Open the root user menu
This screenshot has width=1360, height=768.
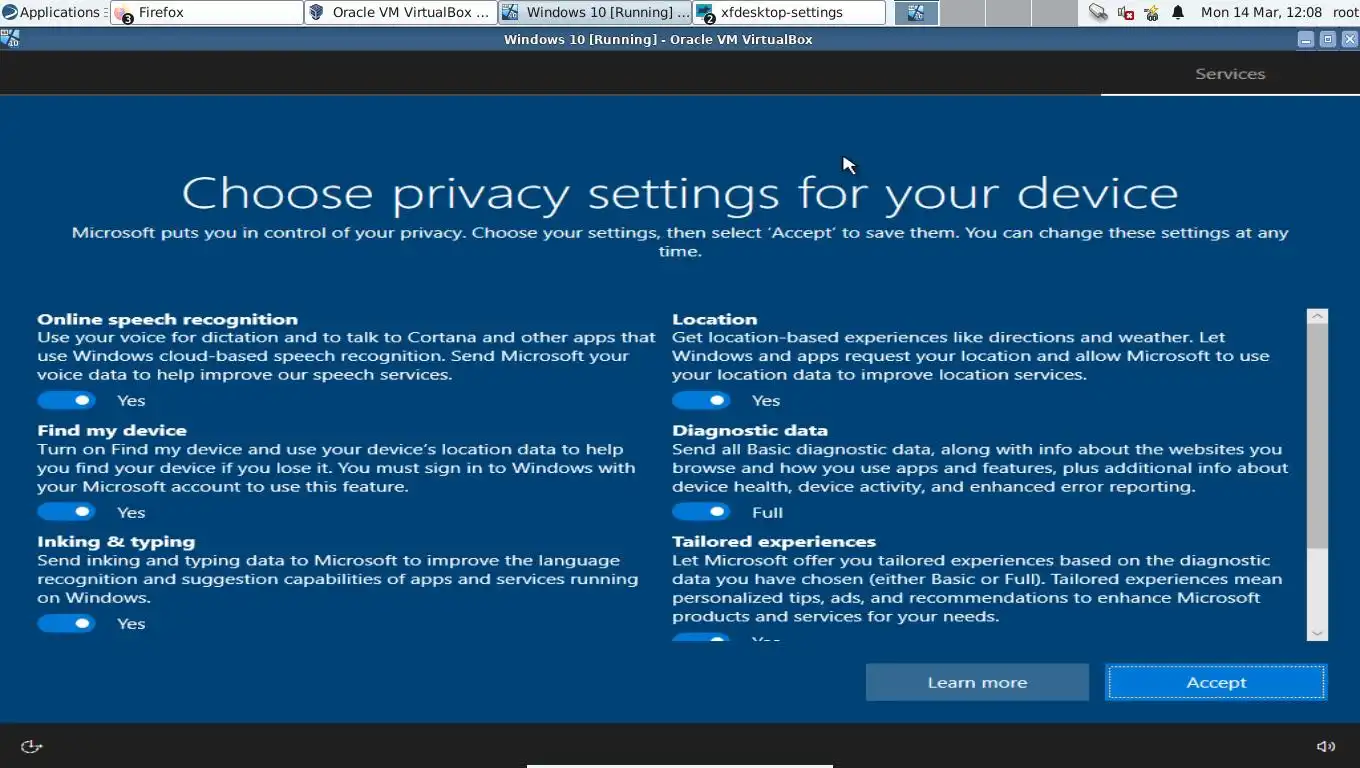[1345, 12]
